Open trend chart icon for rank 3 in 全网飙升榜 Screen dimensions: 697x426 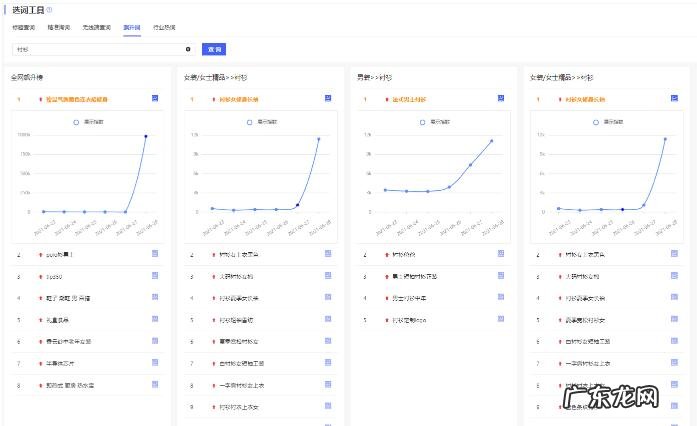[x=155, y=276]
